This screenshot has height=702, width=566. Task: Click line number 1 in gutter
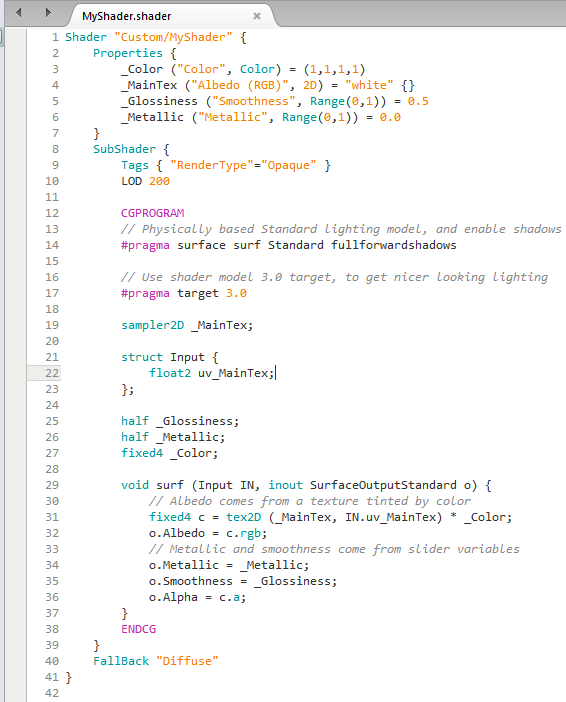[55, 37]
